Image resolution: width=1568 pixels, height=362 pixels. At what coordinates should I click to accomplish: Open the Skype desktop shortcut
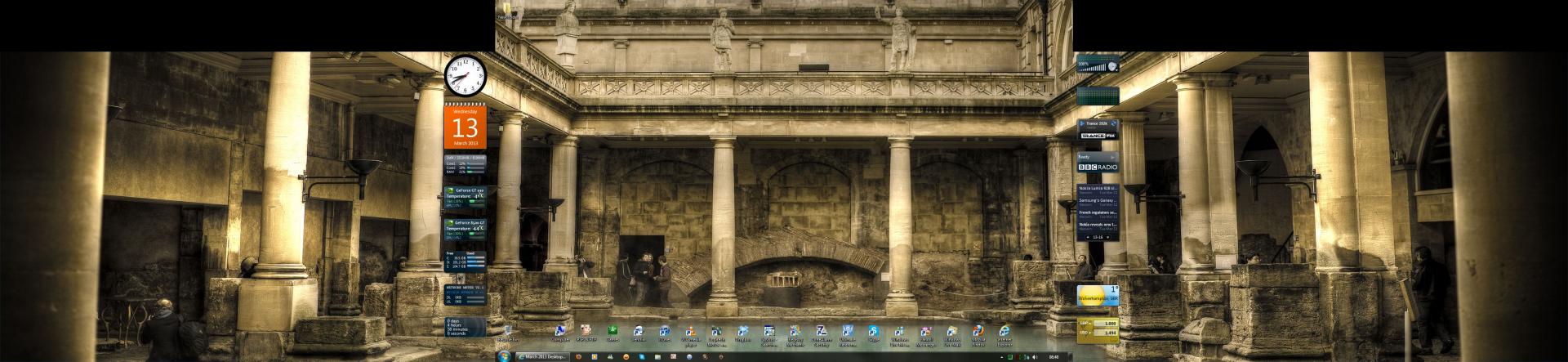873,331
